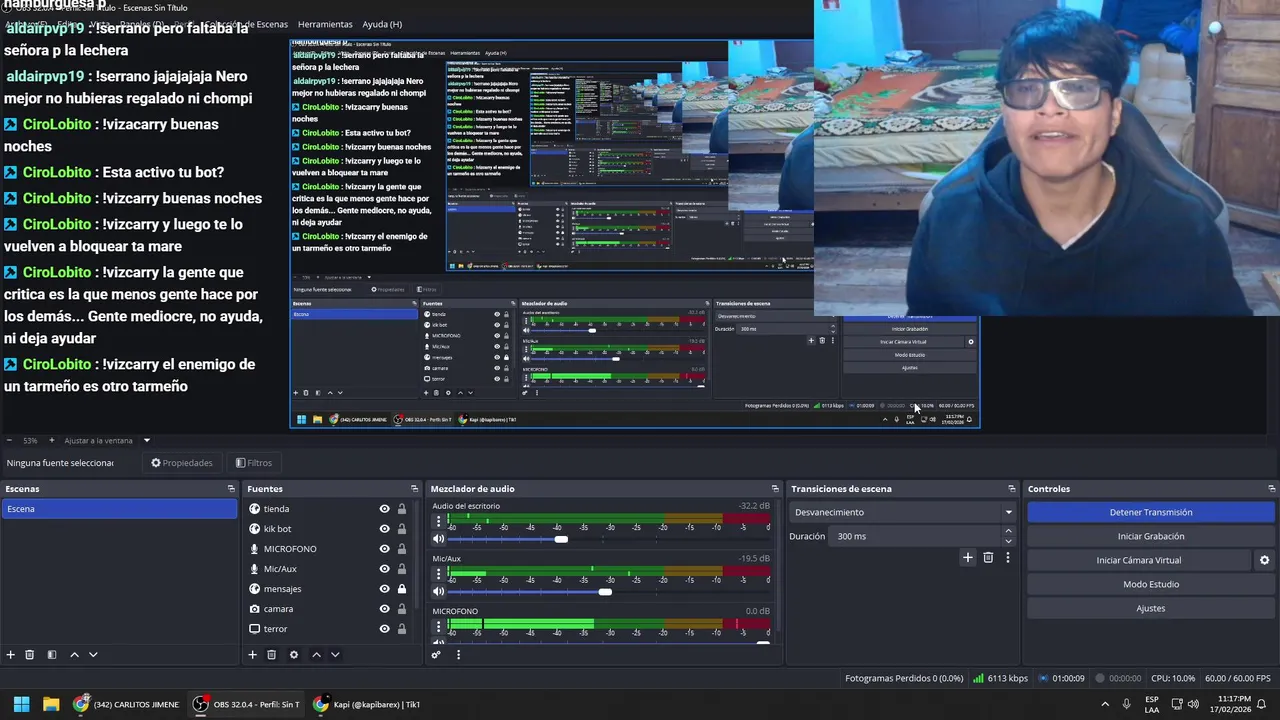
Task: Open Propiedades of the selected source
Action: point(182,463)
